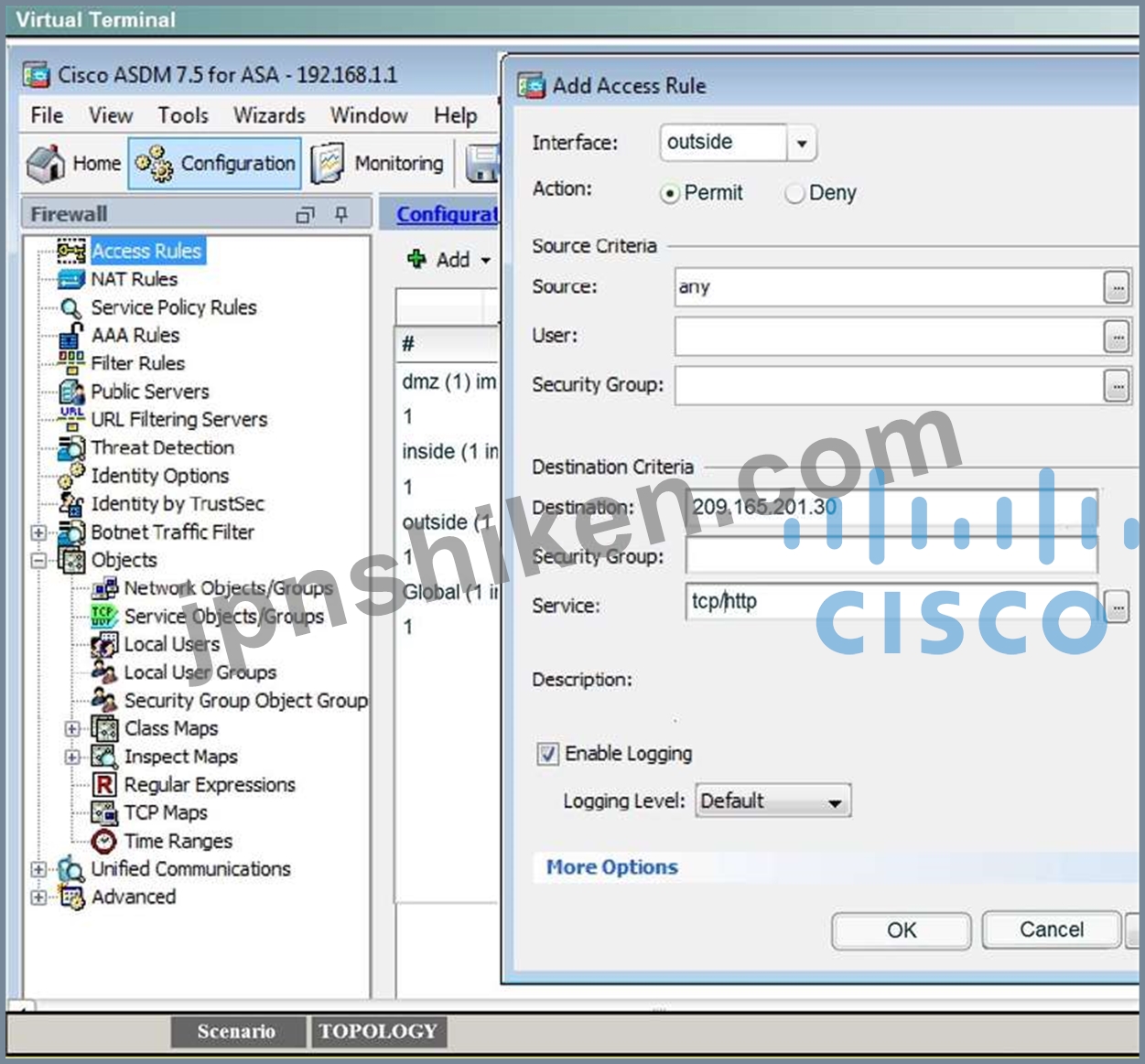Screen dimensions: 1145x1064
Task: Open the Configuration gears icon
Action: [154, 164]
